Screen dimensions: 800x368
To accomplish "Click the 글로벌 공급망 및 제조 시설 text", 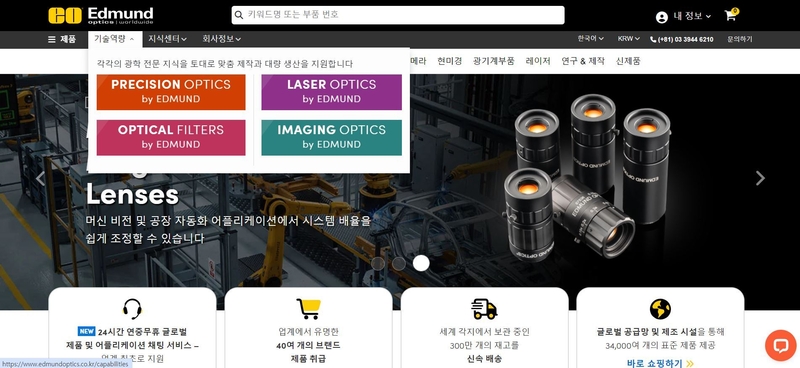I will pyautogui.click(x=647, y=332).
